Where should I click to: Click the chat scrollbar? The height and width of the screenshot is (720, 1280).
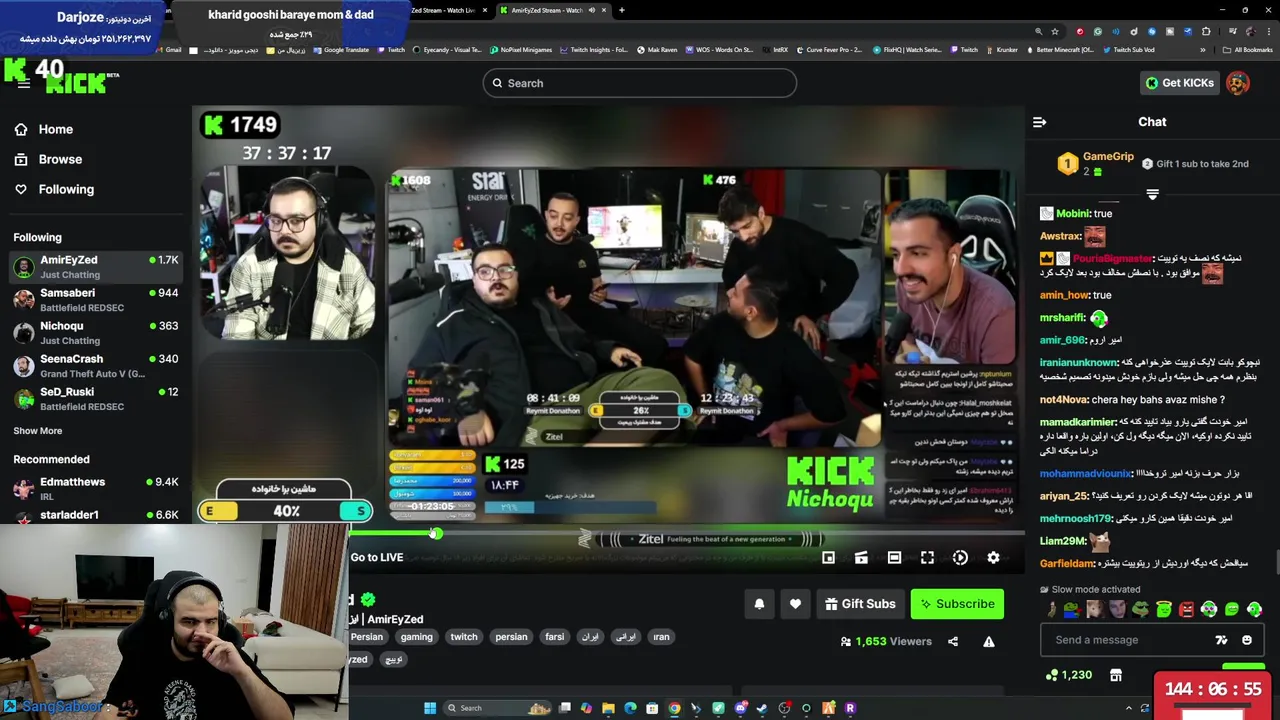pos(1276,563)
